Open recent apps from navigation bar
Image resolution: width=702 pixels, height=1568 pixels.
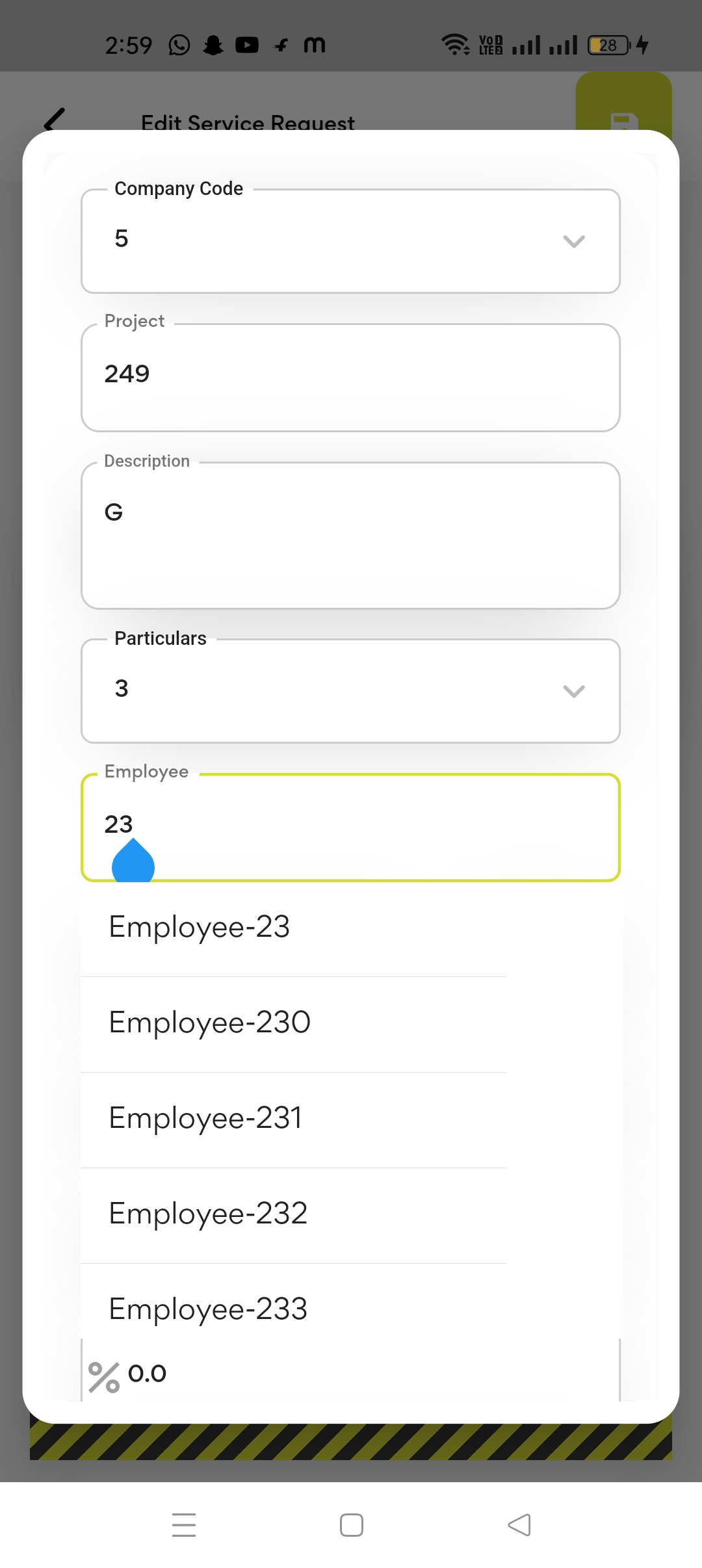coord(184,1524)
